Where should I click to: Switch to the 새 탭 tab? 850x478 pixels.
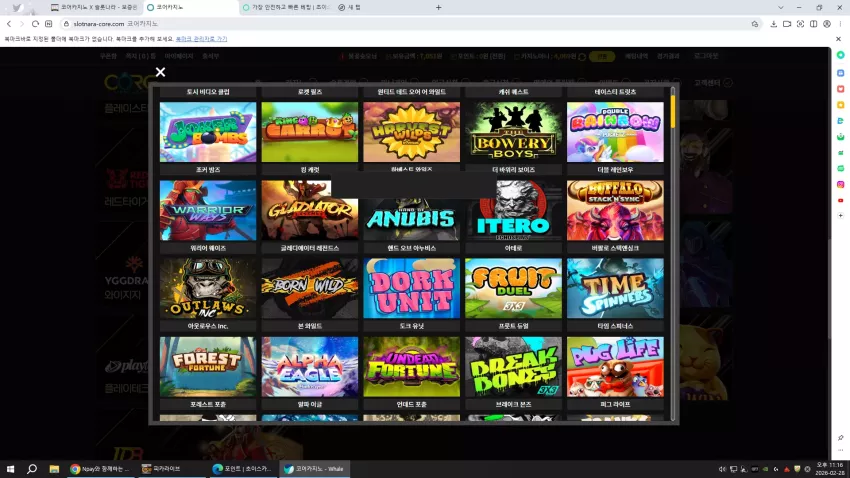coord(350,8)
